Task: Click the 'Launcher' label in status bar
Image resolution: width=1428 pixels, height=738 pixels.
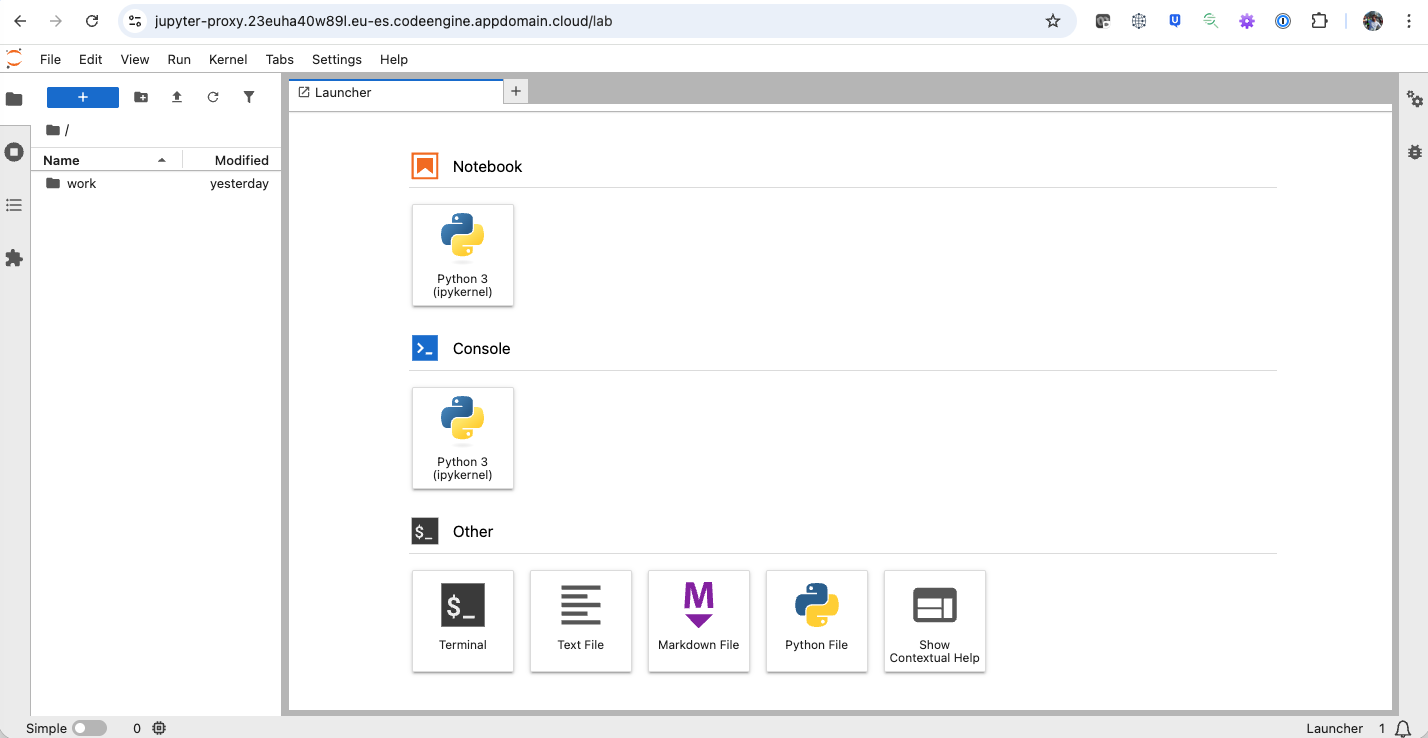Action: coord(1334,729)
